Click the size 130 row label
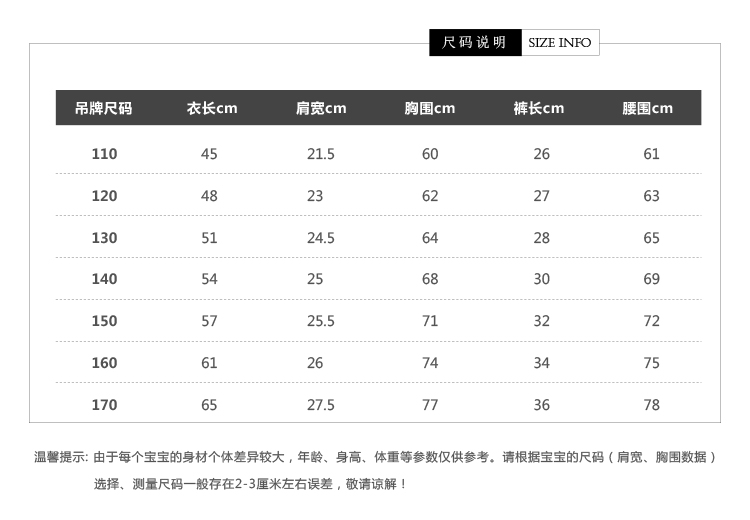The height and width of the screenshot is (520, 750). (104, 238)
